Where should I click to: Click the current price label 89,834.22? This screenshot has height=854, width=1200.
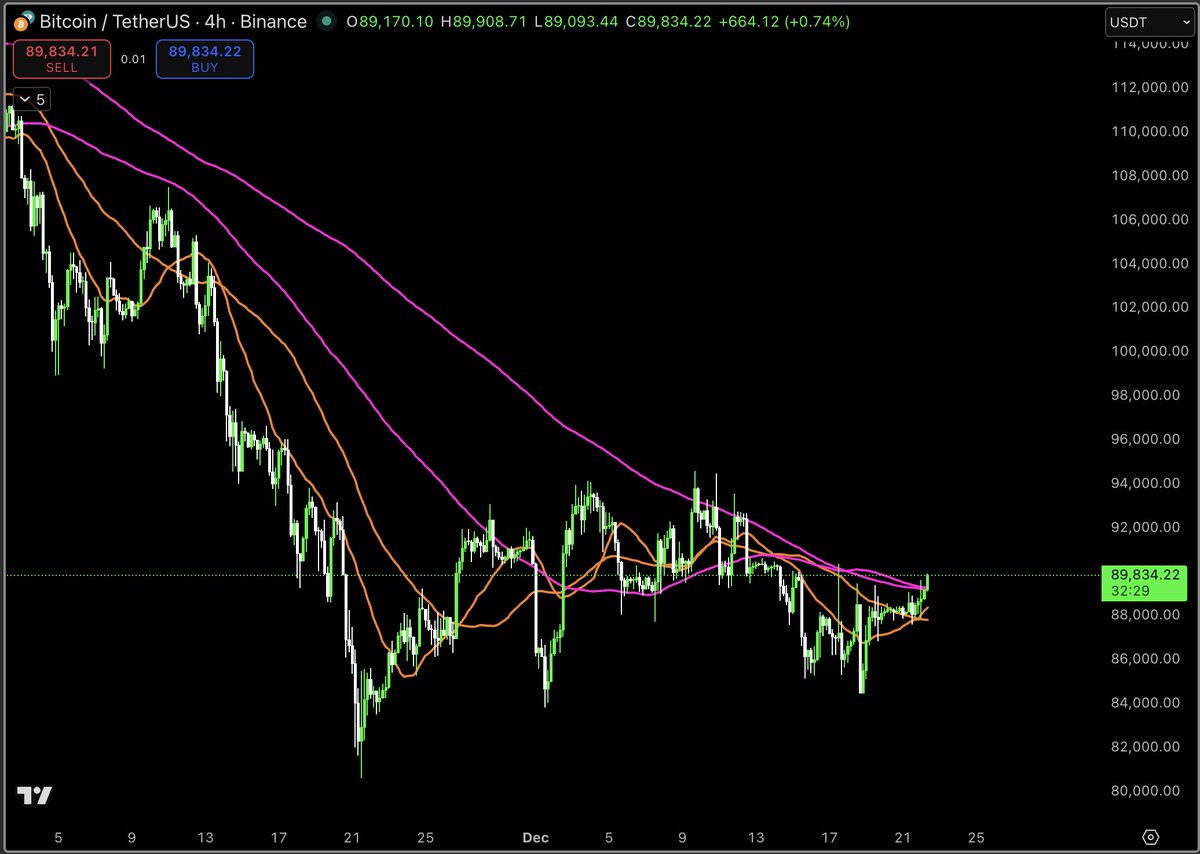(1146, 583)
